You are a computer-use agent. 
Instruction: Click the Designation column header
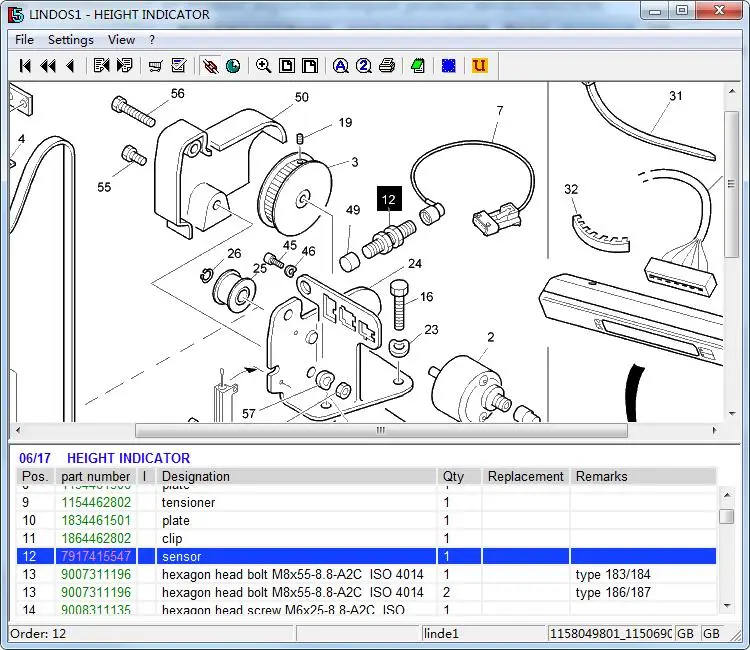[196, 477]
